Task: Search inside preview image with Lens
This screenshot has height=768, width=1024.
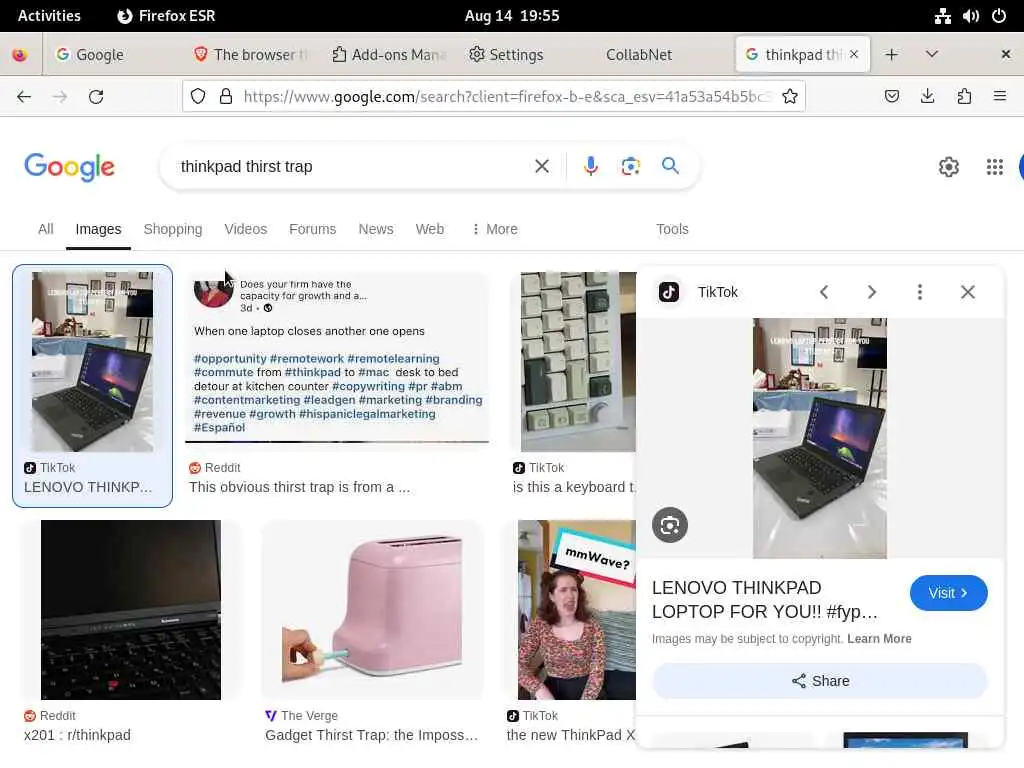Action: pos(670,525)
